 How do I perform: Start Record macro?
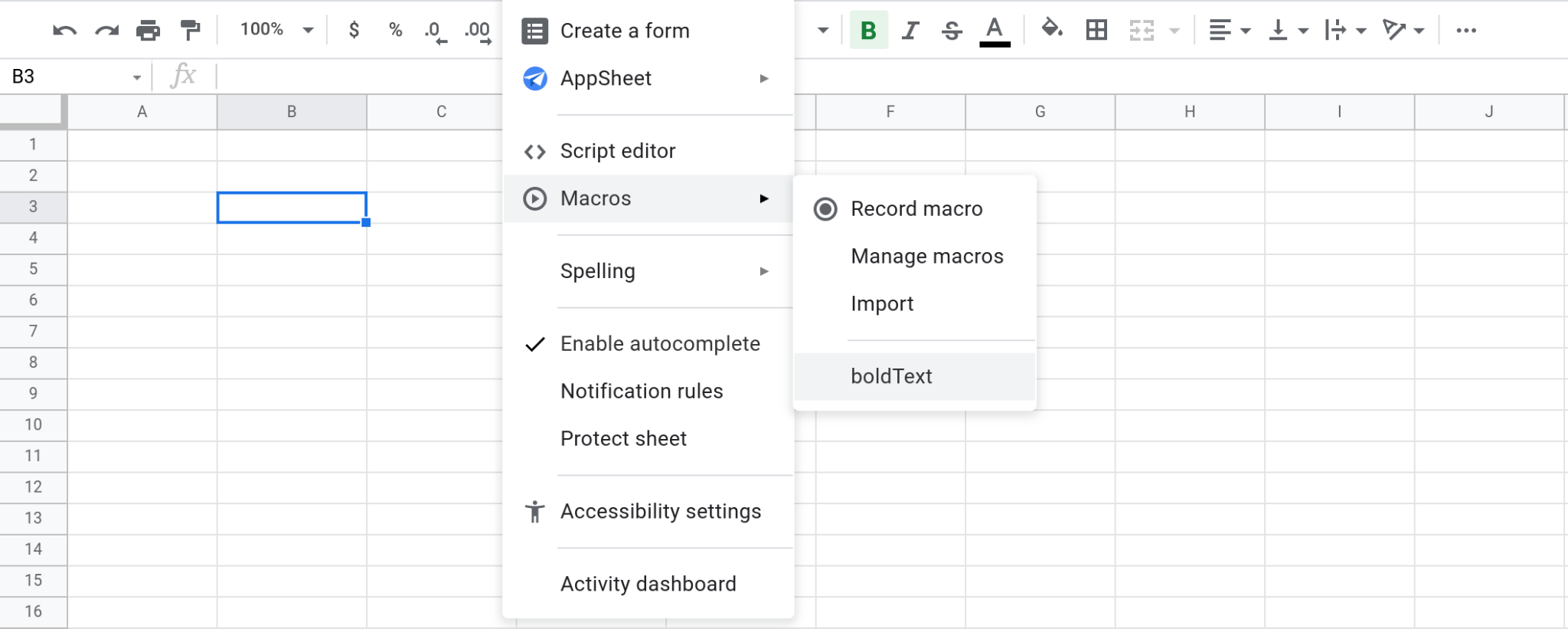click(916, 209)
